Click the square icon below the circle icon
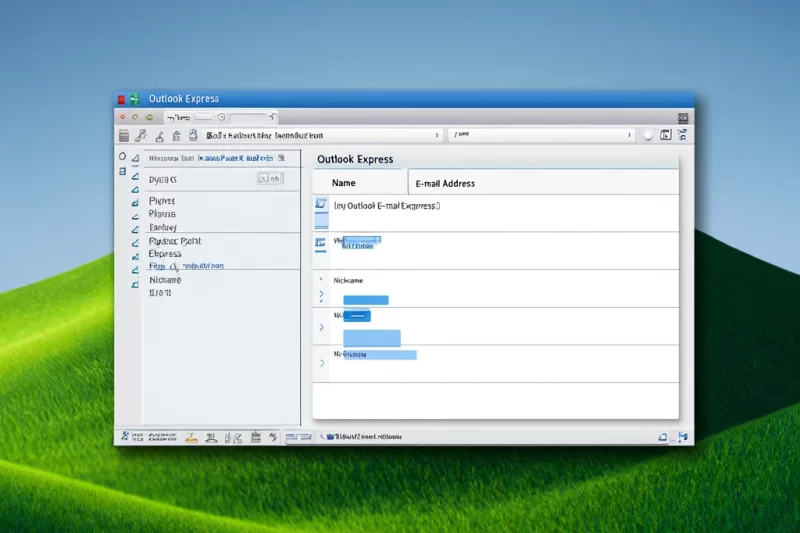 tap(122, 171)
